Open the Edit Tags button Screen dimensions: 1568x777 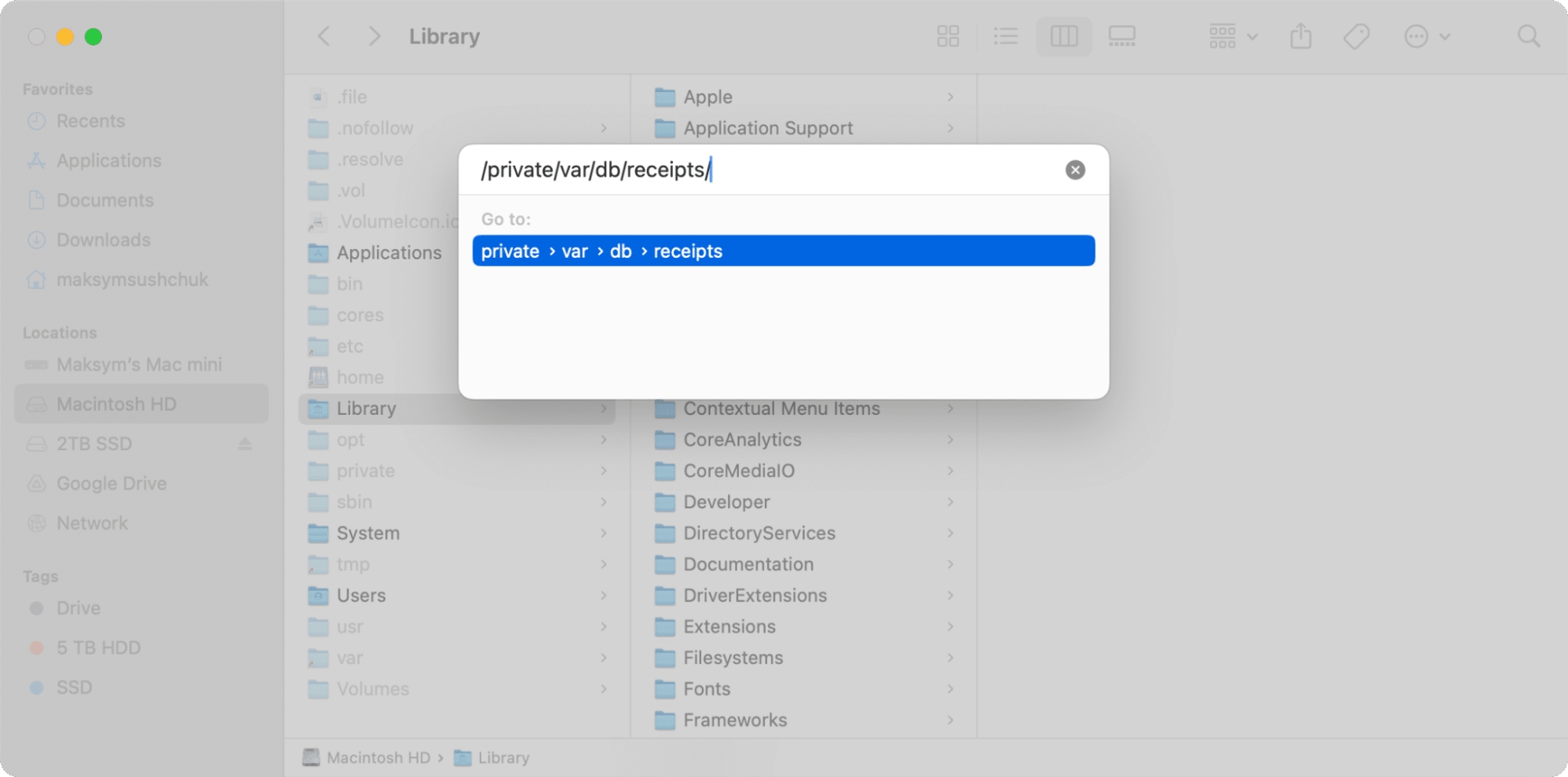coord(1356,36)
